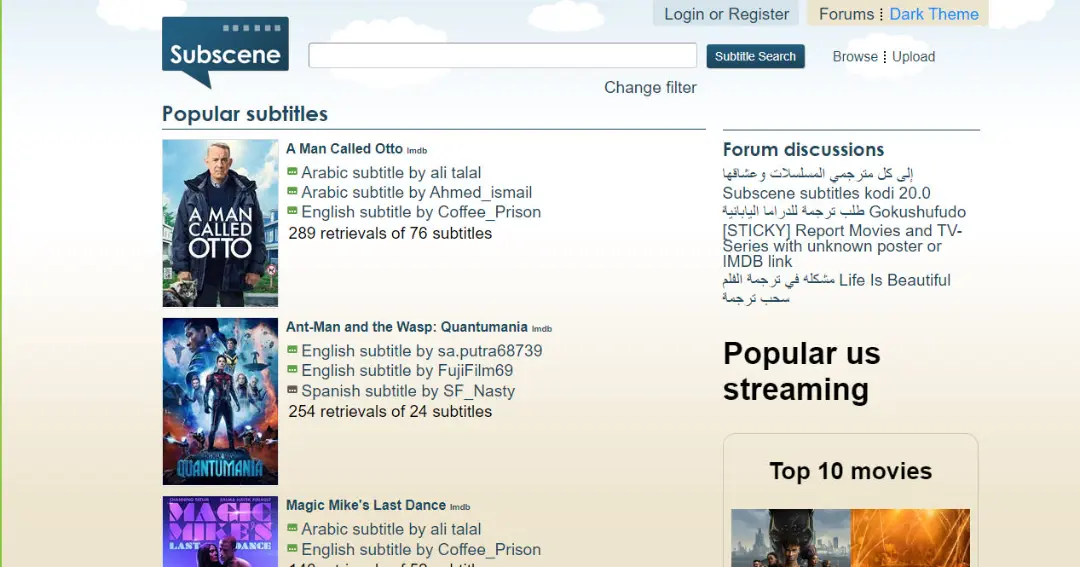The image size is (1080, 567).
Task: Focus the subtitle search text box
Action: click(502, 56)
